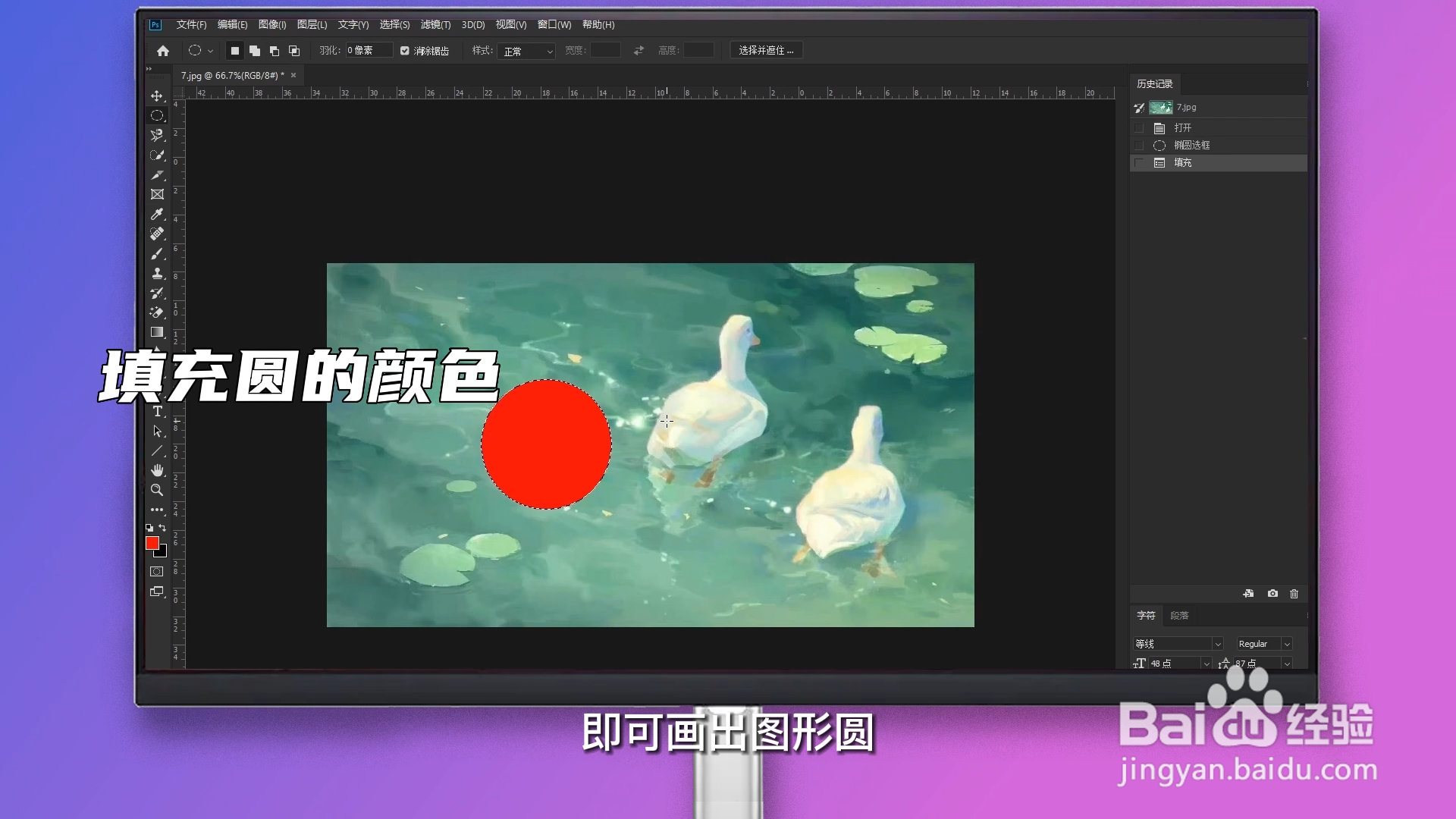1456x819 pixels.
Task: Select the 椭圆选框 history state
Action: tap(1219, 146)
